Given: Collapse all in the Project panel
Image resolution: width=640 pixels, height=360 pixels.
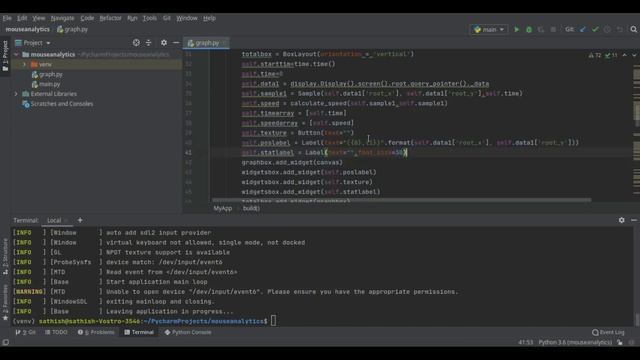Looking at the screenshot, I should coord(149,42).
